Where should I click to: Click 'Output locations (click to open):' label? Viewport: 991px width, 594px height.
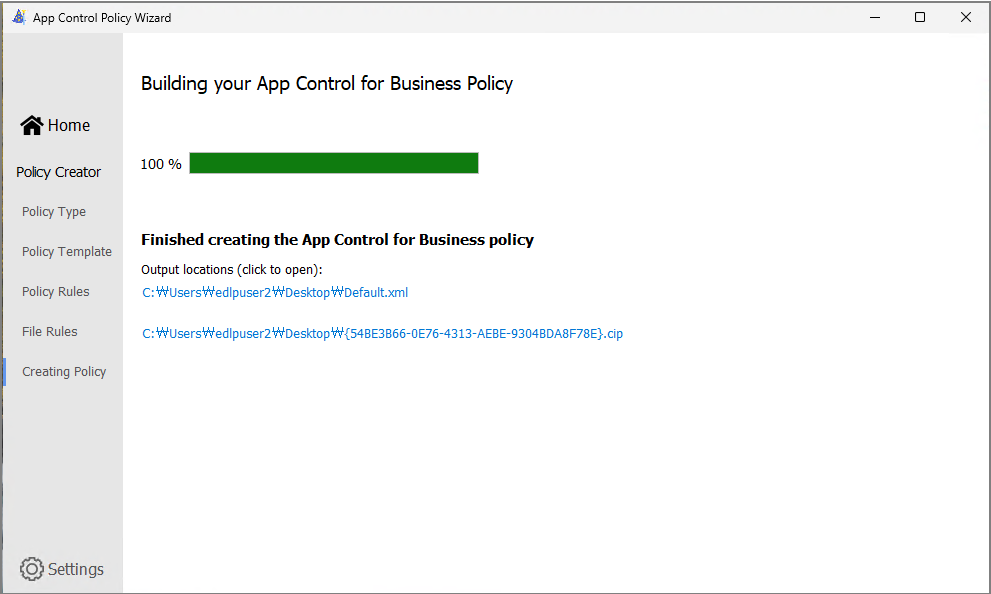click(232, 270)
